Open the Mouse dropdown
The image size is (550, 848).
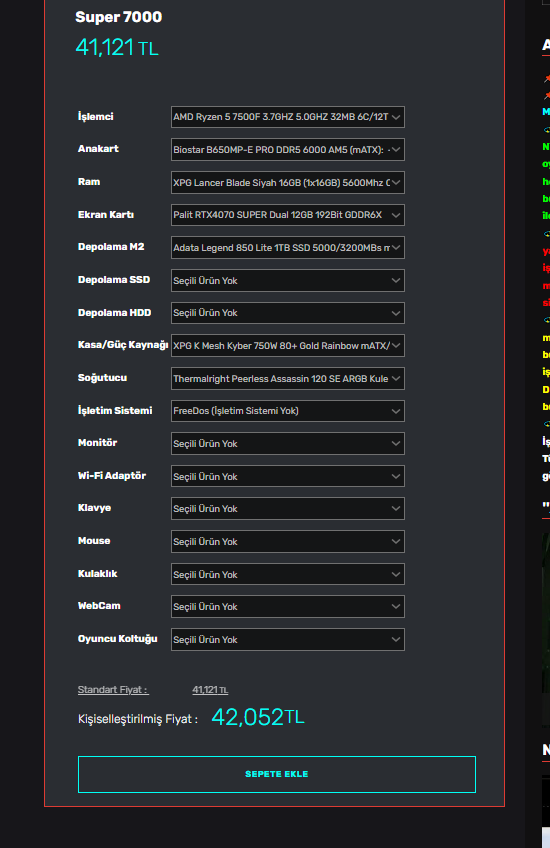click(288, 541)
